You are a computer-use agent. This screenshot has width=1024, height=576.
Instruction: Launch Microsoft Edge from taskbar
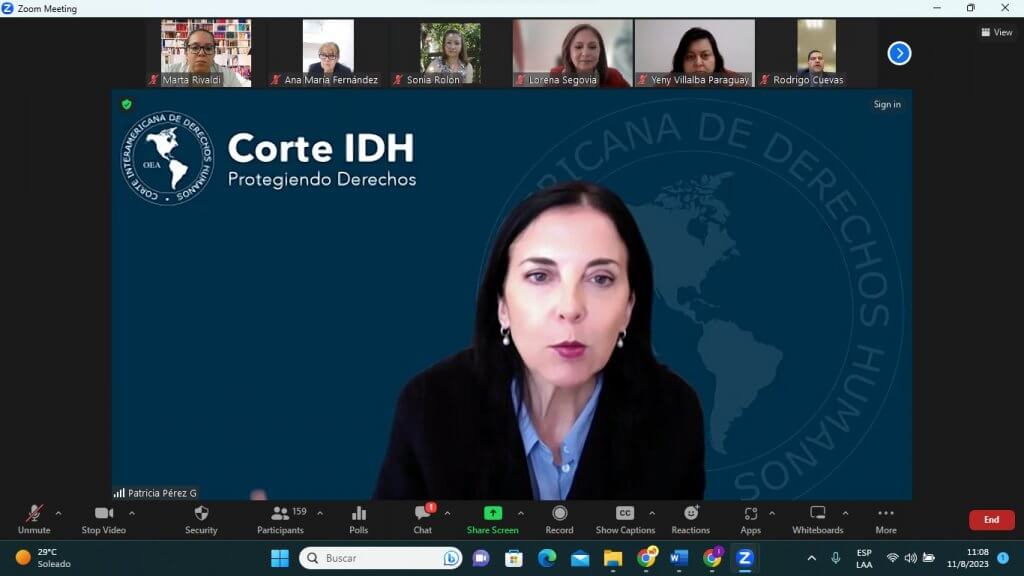point(547,558)
